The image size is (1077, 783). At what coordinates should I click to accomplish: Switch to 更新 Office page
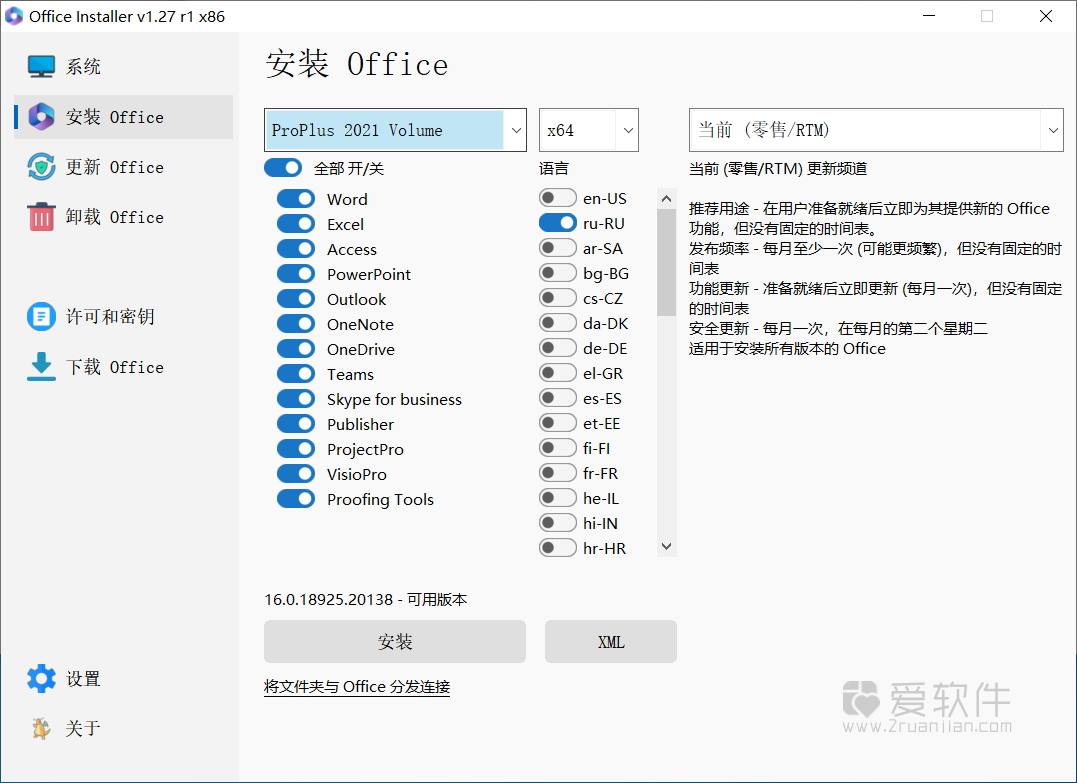pyautogui.click(x=124, y=167)
